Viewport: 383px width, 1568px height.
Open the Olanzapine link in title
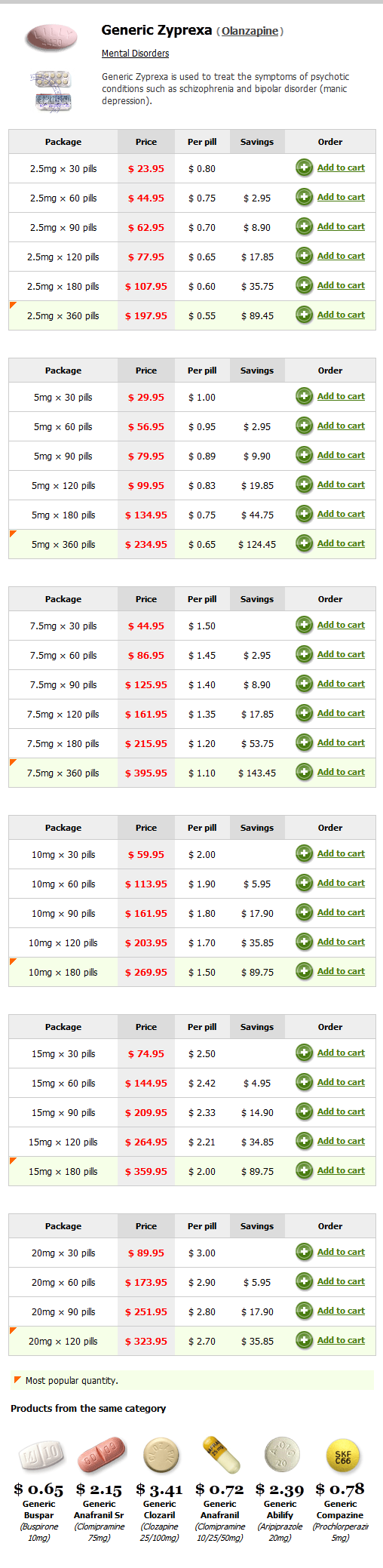(x=250, y=31)
